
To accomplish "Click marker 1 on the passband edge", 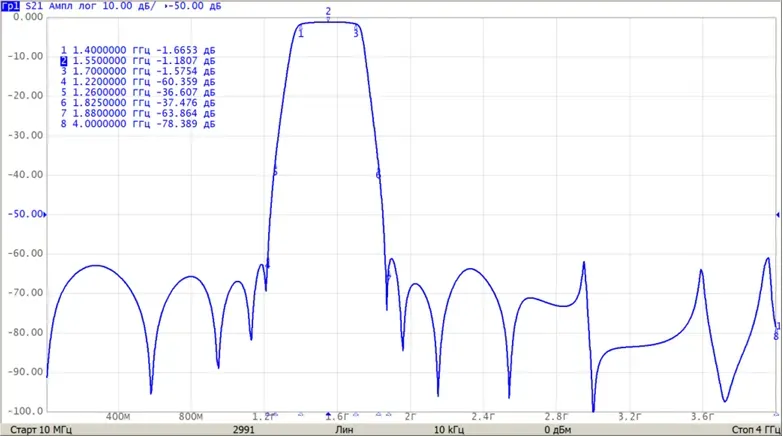I will 301,33.
